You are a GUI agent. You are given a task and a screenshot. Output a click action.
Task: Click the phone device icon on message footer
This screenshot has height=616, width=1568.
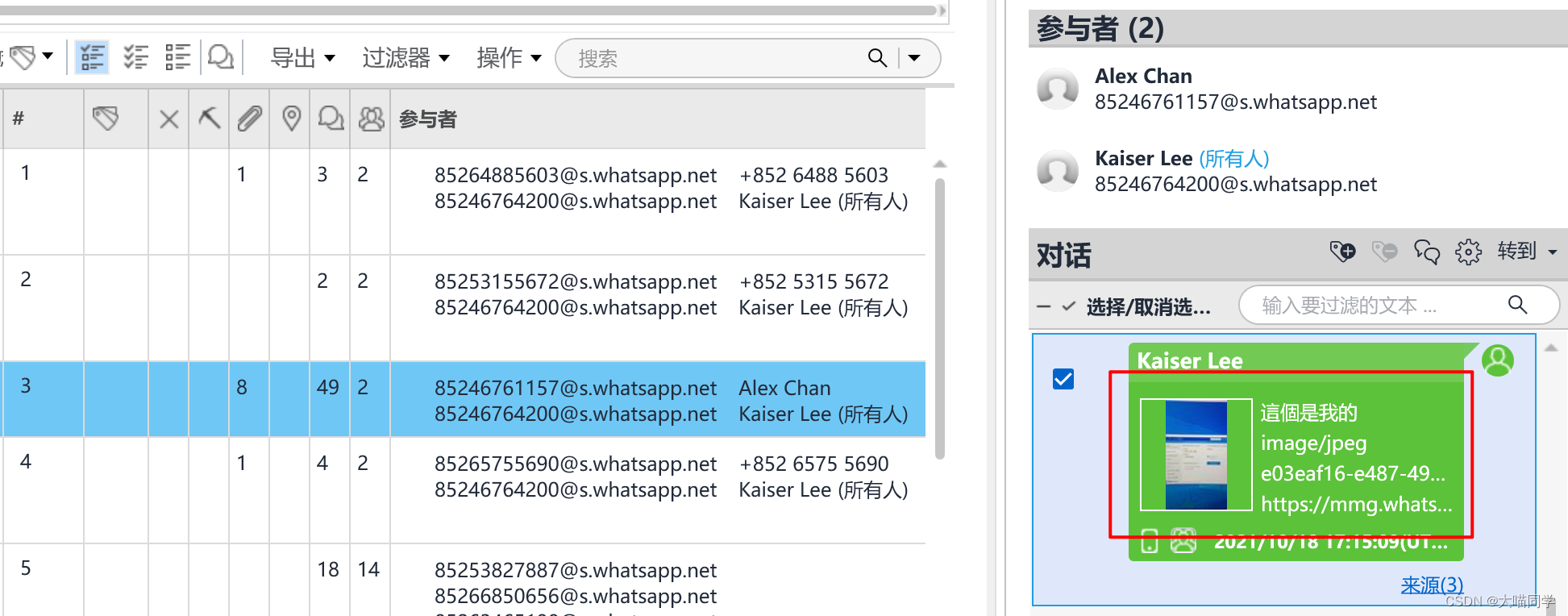(x=1150, y=543)
